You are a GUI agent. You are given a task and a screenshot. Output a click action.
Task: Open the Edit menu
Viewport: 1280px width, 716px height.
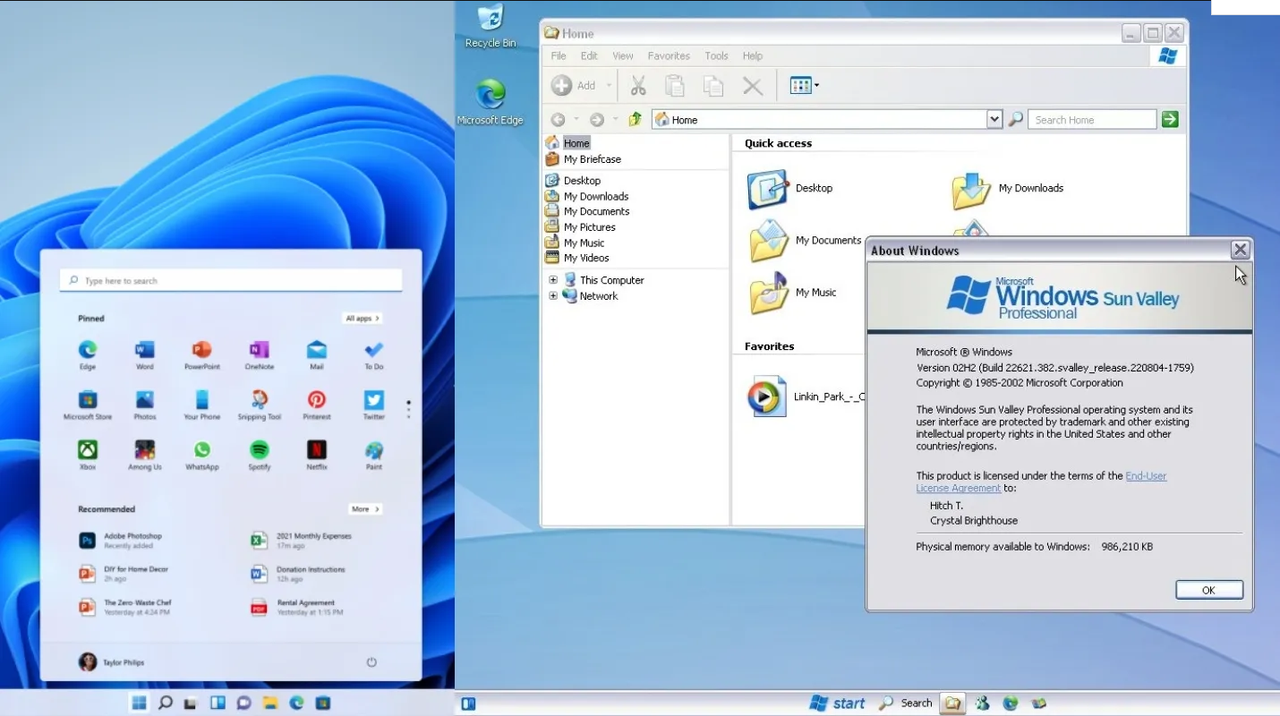pyautogui.click(x=589, y=56)
